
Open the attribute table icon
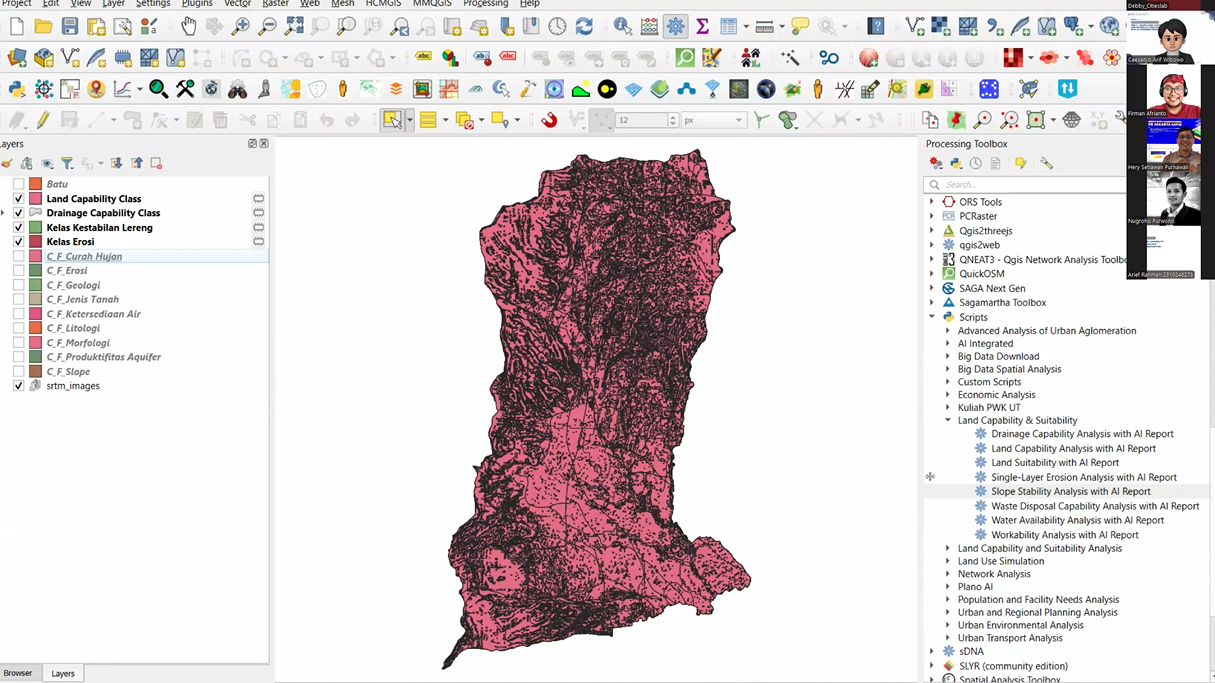click(729, 27)
